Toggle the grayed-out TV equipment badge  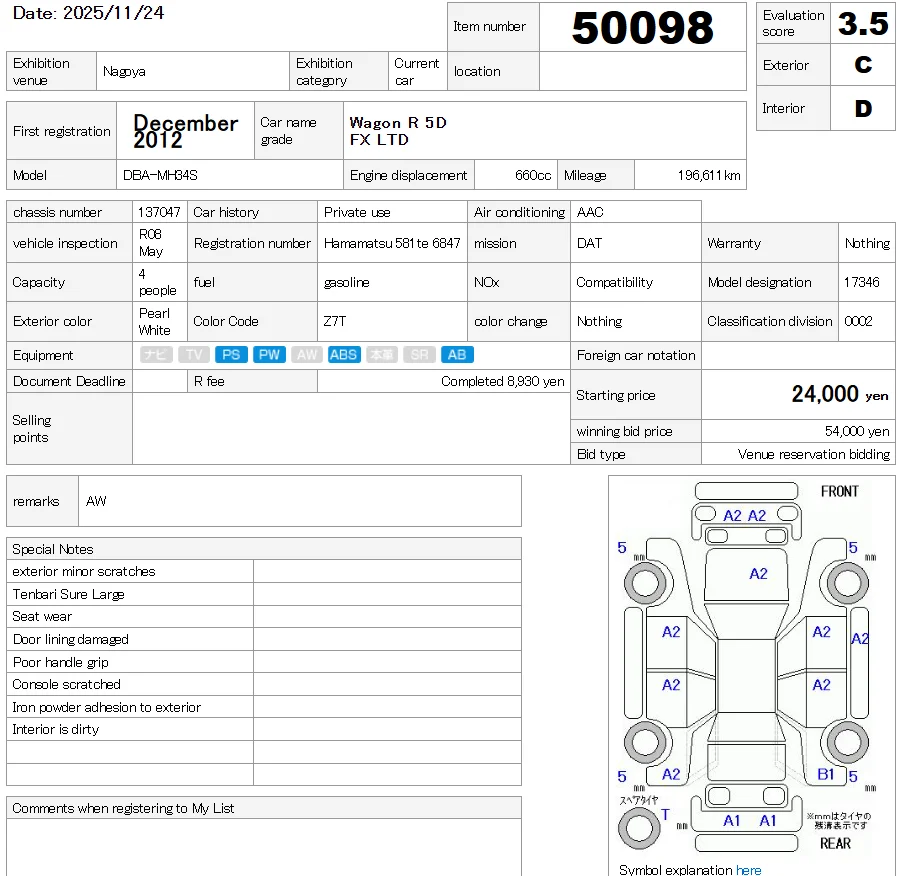point(194,354)
